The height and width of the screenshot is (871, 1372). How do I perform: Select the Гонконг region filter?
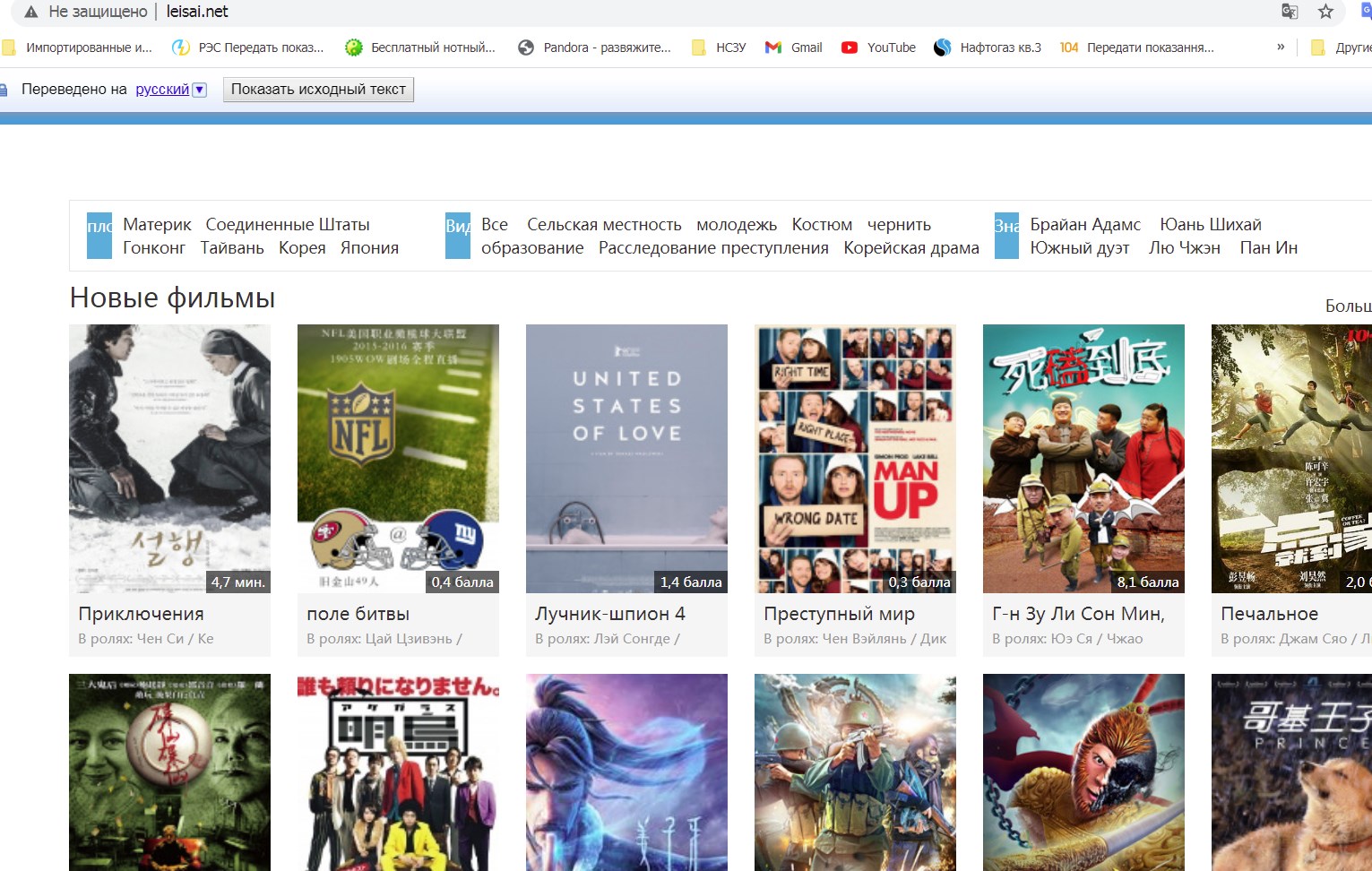click(x=154, y=247)
